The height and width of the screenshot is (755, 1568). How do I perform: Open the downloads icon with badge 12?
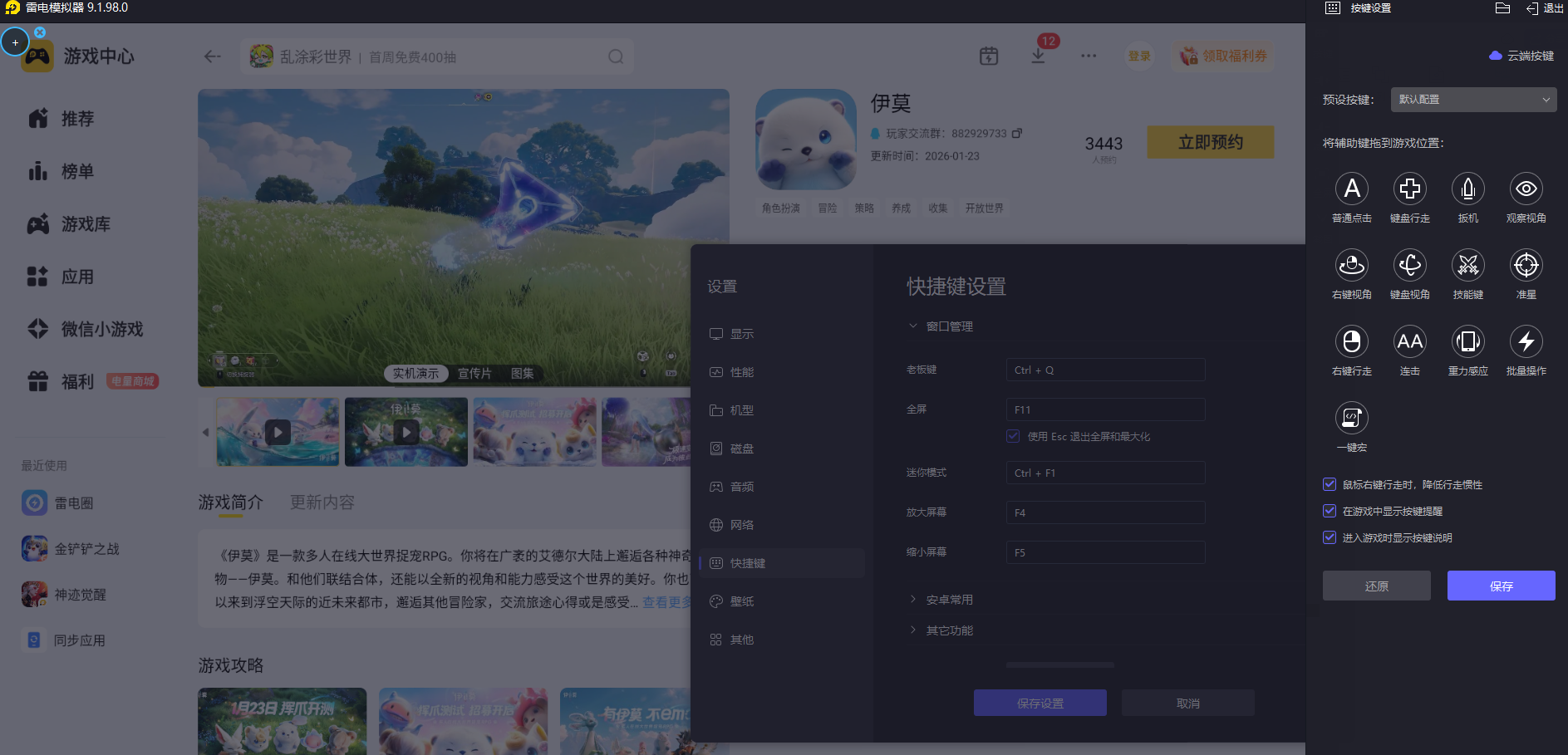click(x=1039, y=56)
